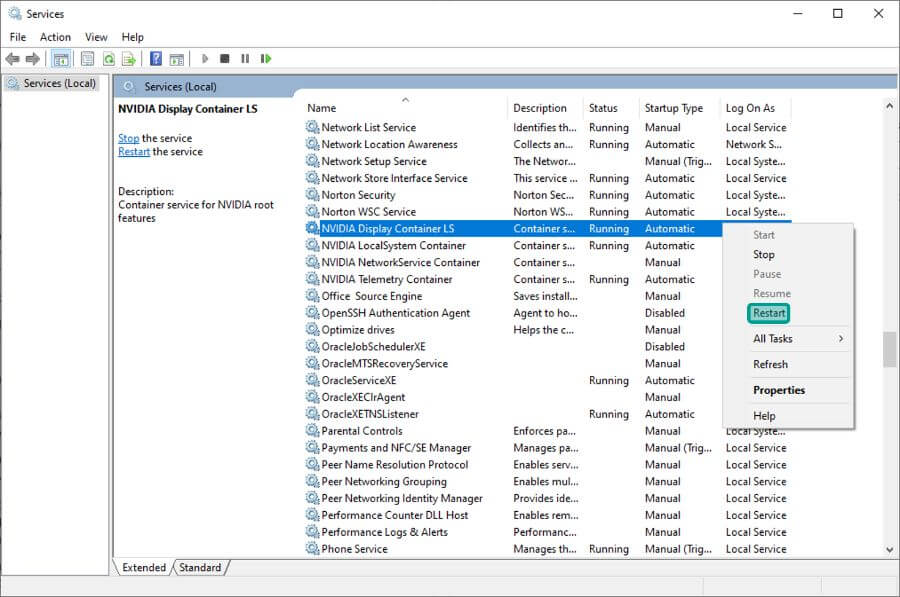Switch to the Standard tab
The image size is (900, 597).
[200, 567]
